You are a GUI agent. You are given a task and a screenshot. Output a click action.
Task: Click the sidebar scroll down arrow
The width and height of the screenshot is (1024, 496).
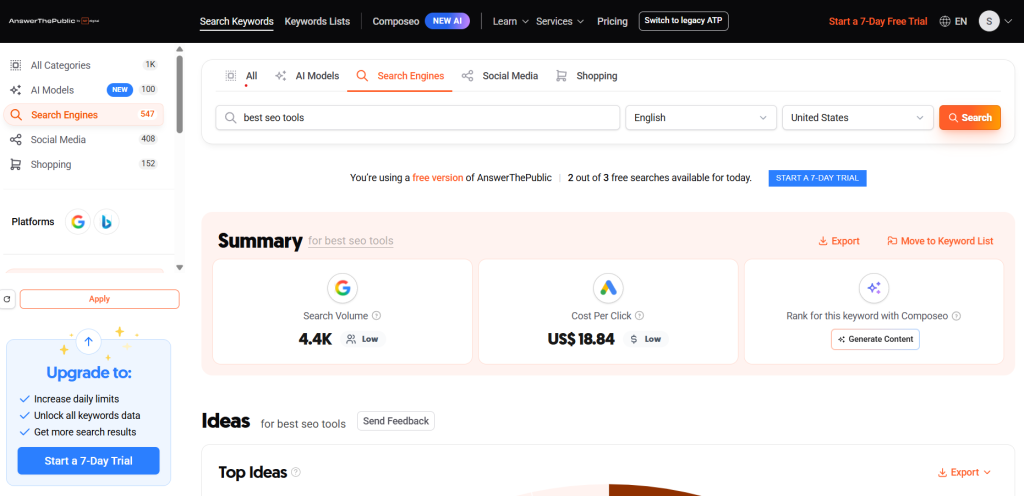click(180, 268)
